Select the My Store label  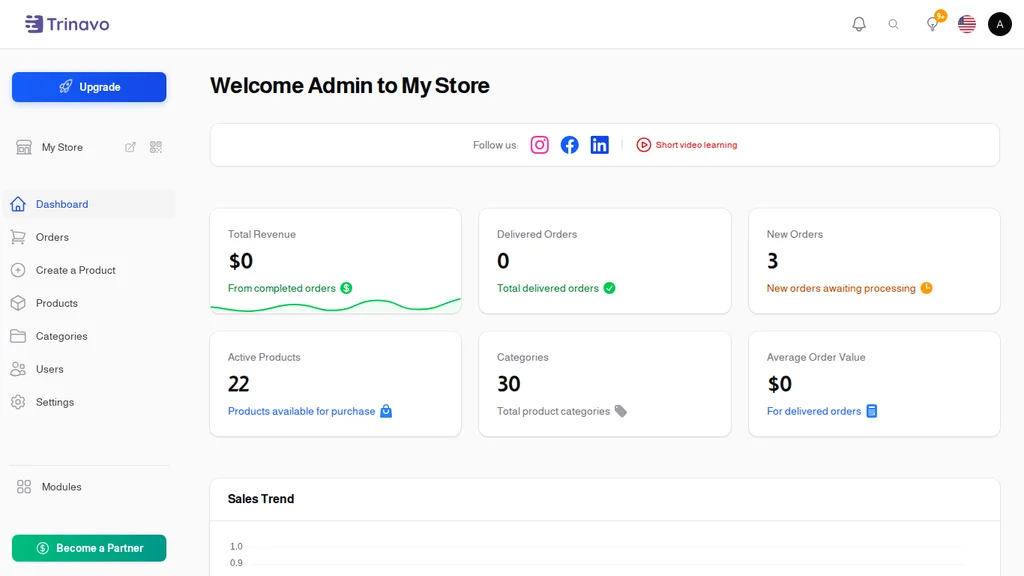(62, 148)
